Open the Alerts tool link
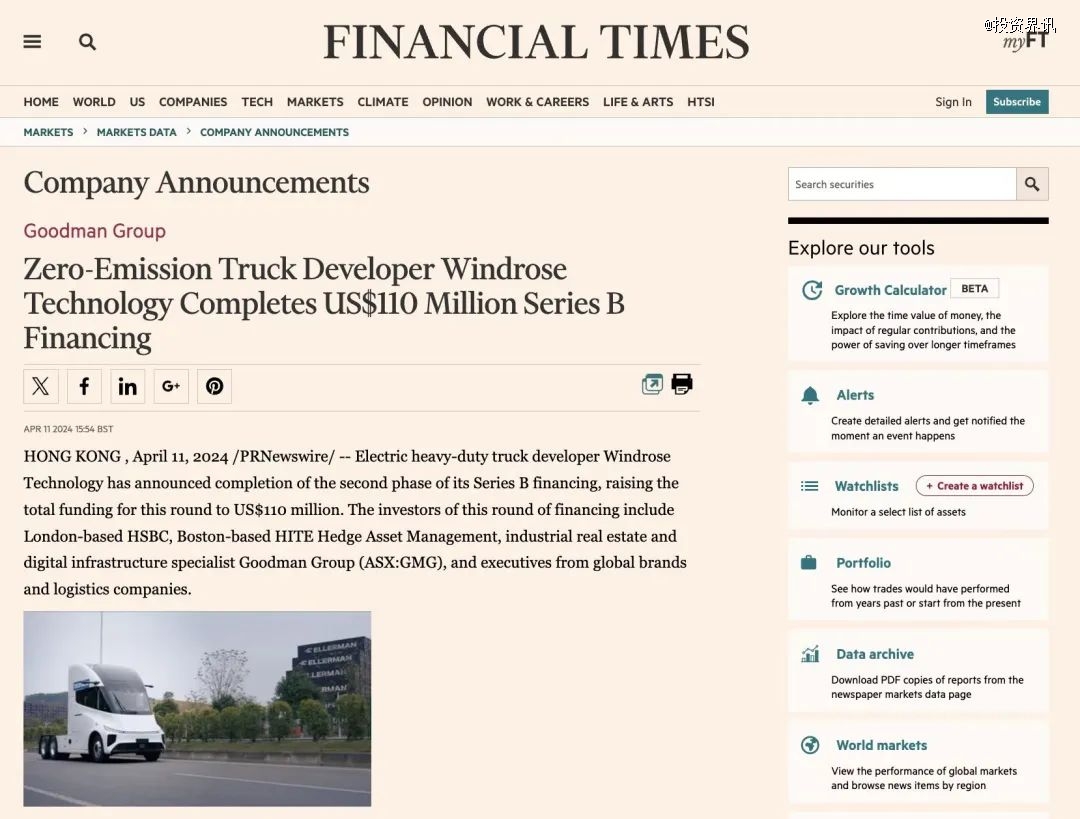 coord(855,395)
